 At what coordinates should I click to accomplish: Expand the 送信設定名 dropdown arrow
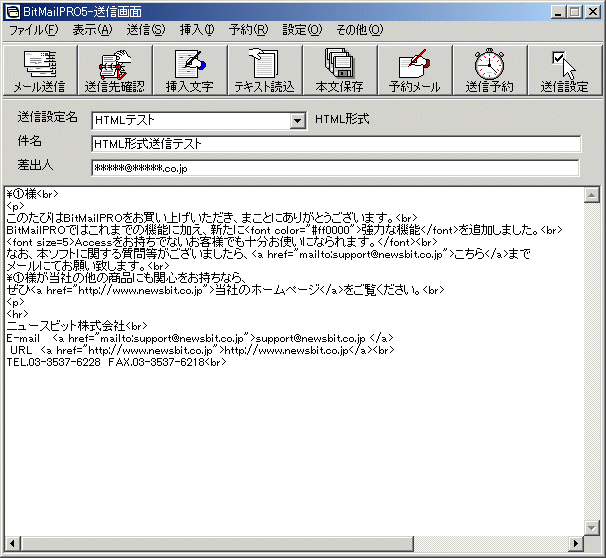(x=297, y=121)
